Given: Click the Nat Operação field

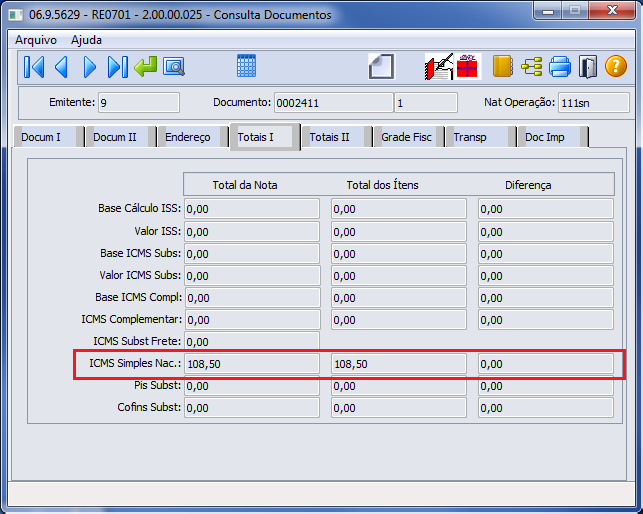Looking at the screenshot, I should tap(593, 103).
